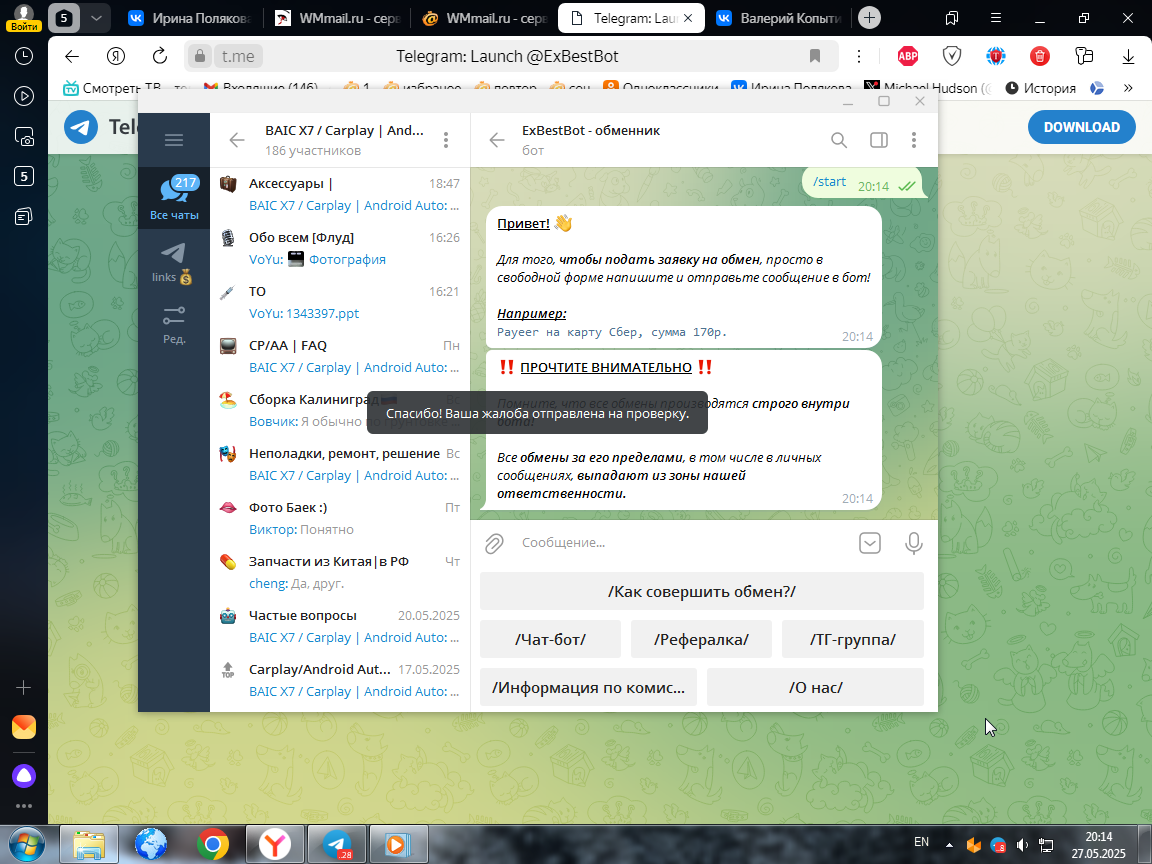Expand the tab groups dropdown arrow
The height and width of the screenshot is (864, 1152).
96,18
